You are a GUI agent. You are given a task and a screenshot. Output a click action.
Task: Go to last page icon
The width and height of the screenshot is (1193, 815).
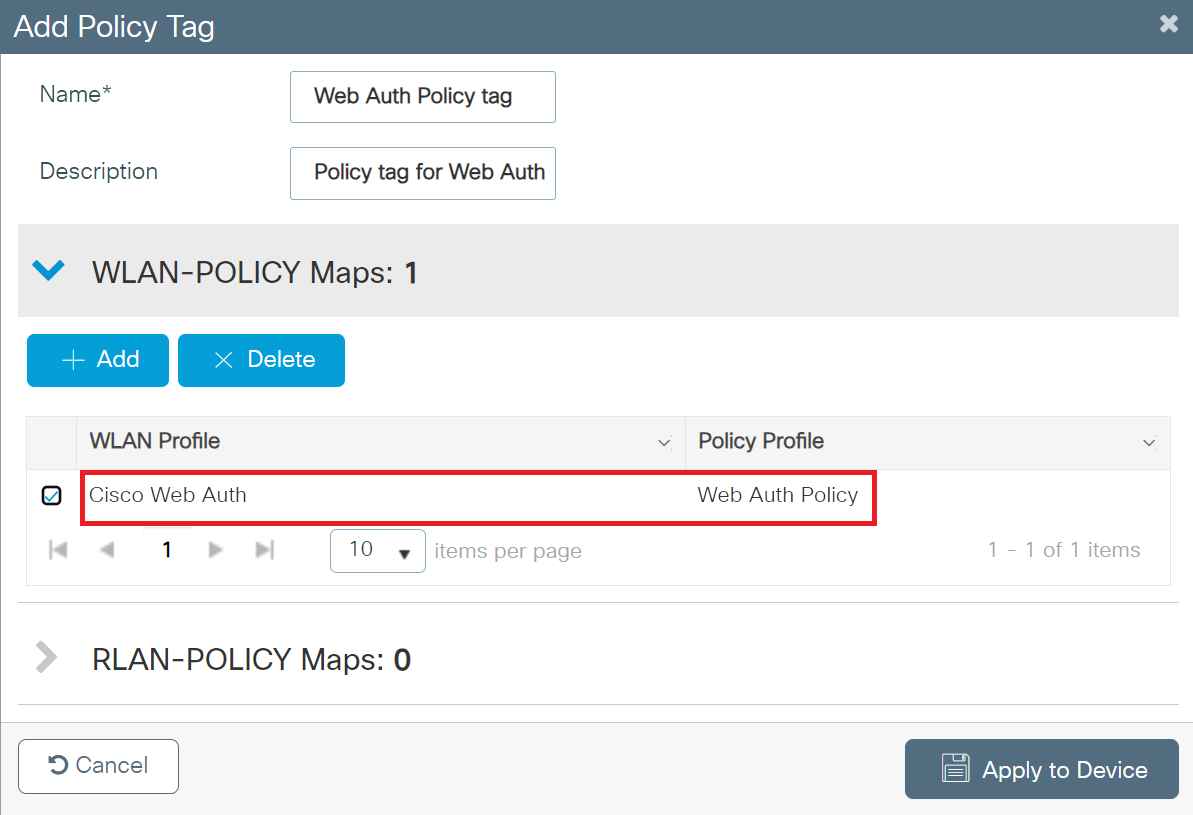point(265,550)
